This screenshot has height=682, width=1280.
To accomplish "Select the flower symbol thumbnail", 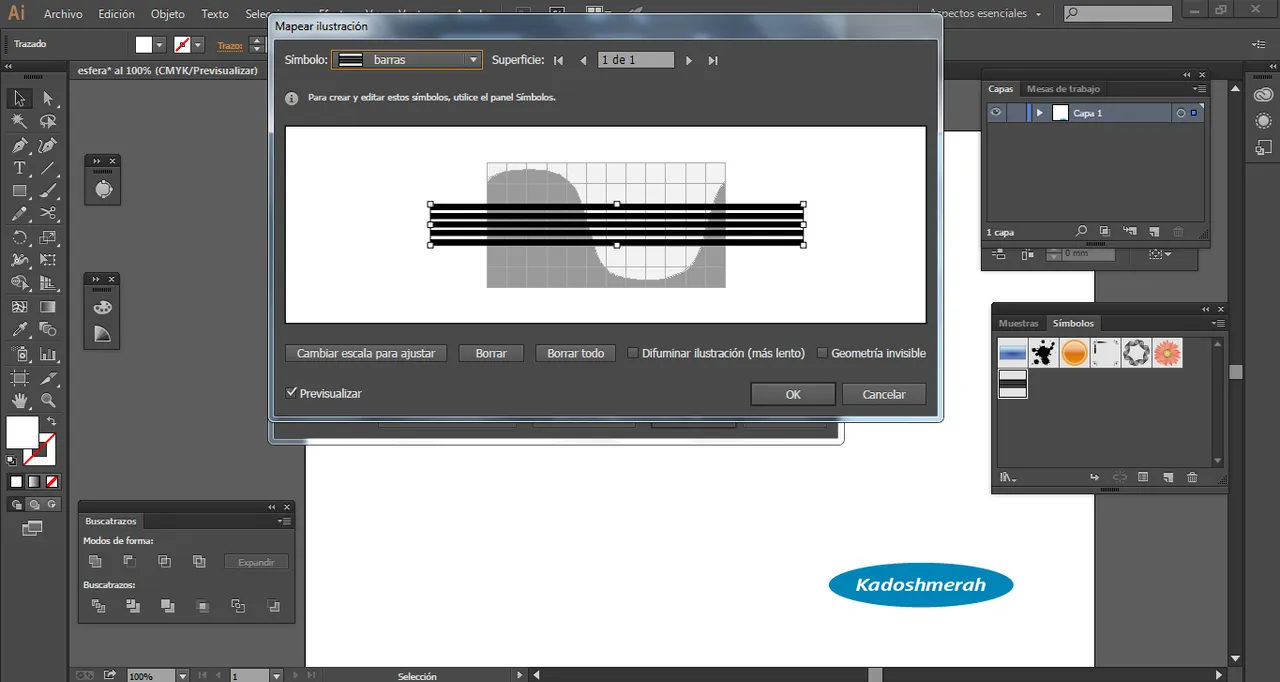I will [x=1167, y=353].
